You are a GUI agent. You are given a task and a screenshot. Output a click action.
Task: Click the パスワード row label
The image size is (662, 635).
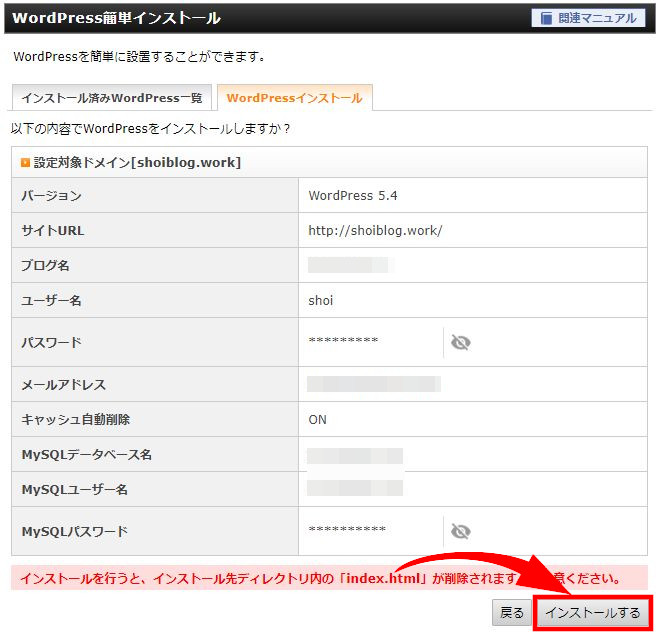coord(51,342)
